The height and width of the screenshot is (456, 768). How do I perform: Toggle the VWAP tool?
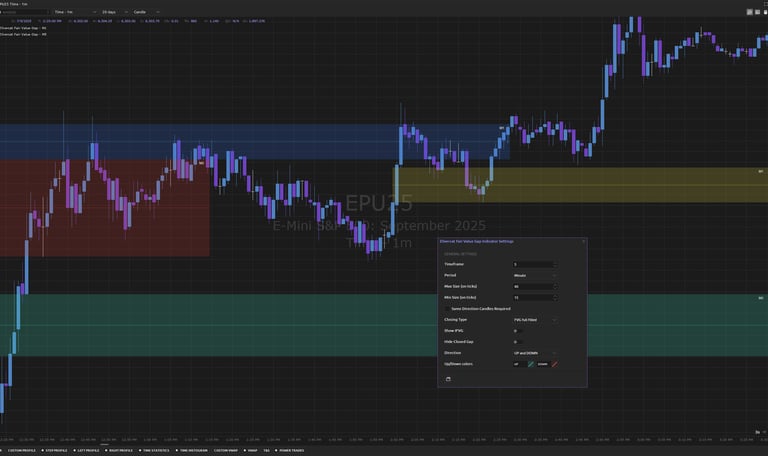(251, 451)
